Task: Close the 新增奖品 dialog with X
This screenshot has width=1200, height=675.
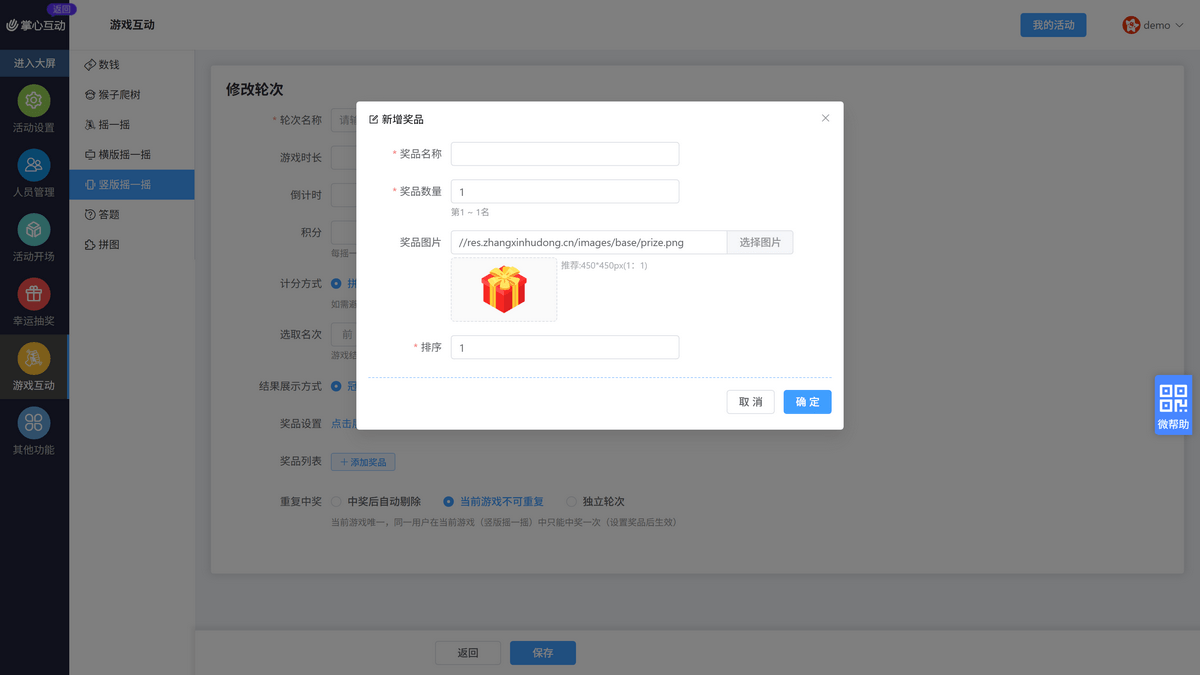Action: [x=825, y=118]
